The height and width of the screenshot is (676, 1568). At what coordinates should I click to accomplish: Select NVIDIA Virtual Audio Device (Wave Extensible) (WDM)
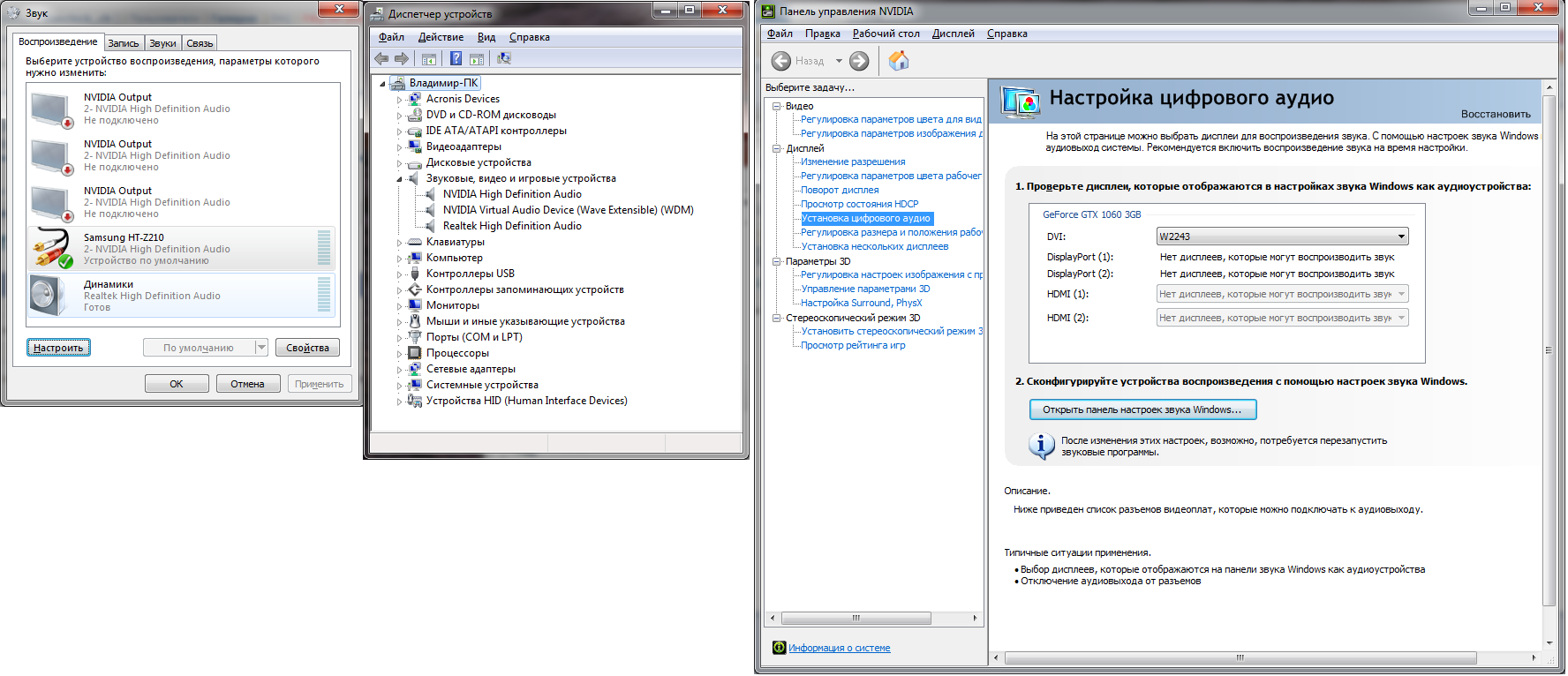coord(568,210)
